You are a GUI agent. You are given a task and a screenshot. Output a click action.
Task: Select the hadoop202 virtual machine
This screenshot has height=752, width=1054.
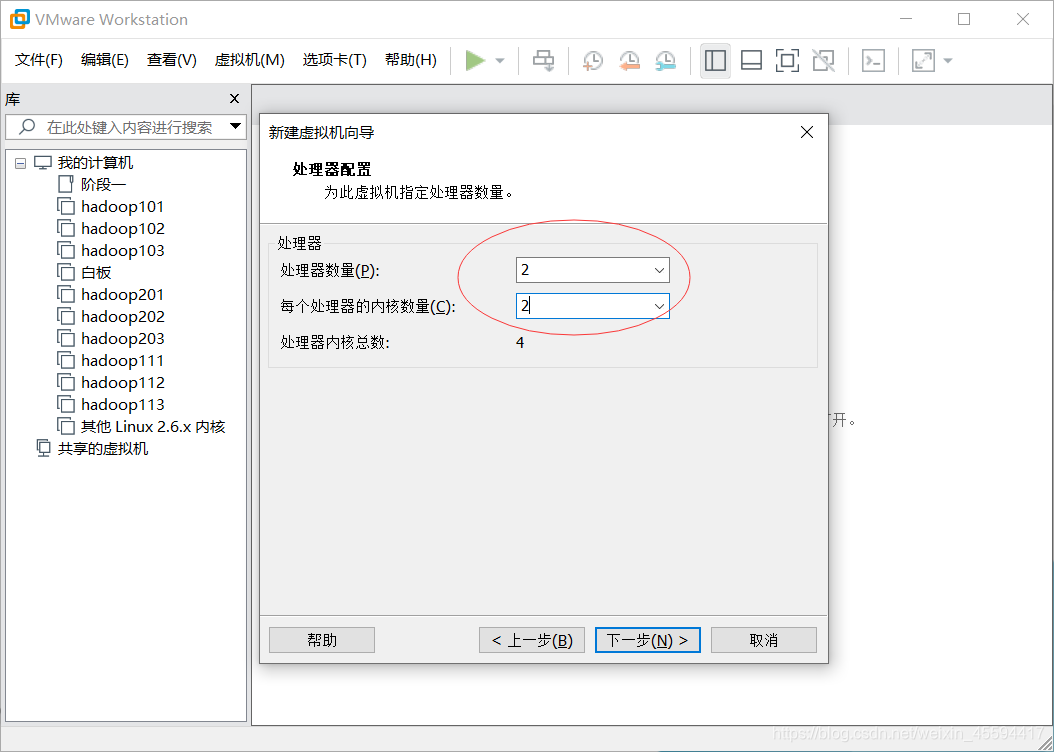(x=122, y=317)
